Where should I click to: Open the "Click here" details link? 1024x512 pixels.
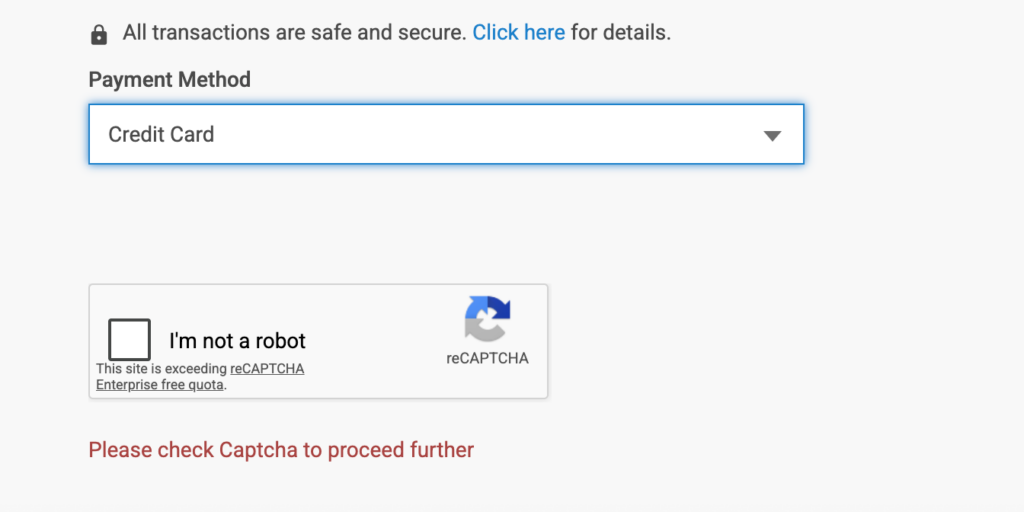click(518, 32)
